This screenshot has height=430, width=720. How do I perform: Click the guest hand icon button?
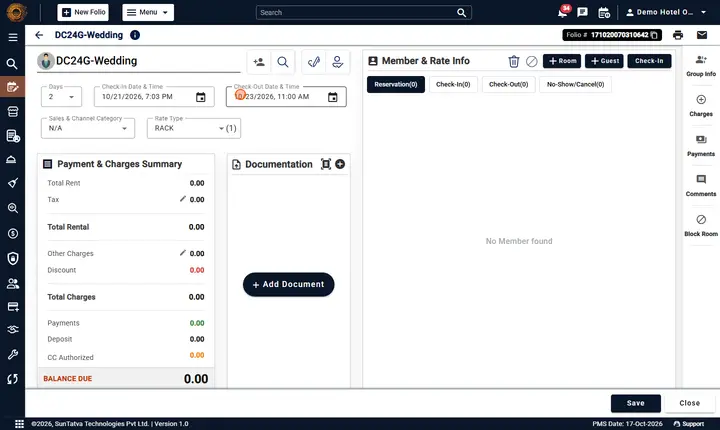point(338,62)
